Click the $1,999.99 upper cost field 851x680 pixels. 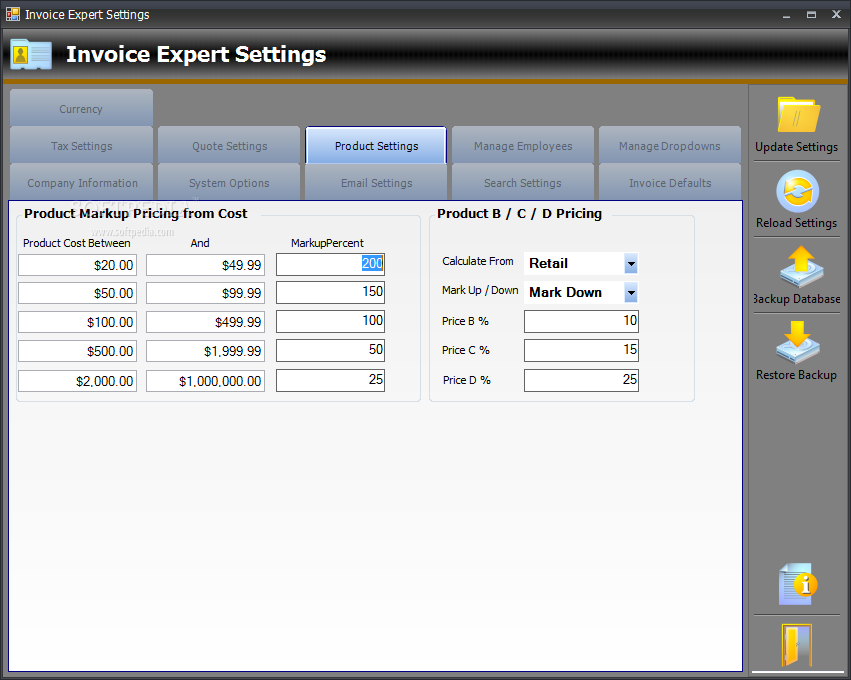[205, 351]
